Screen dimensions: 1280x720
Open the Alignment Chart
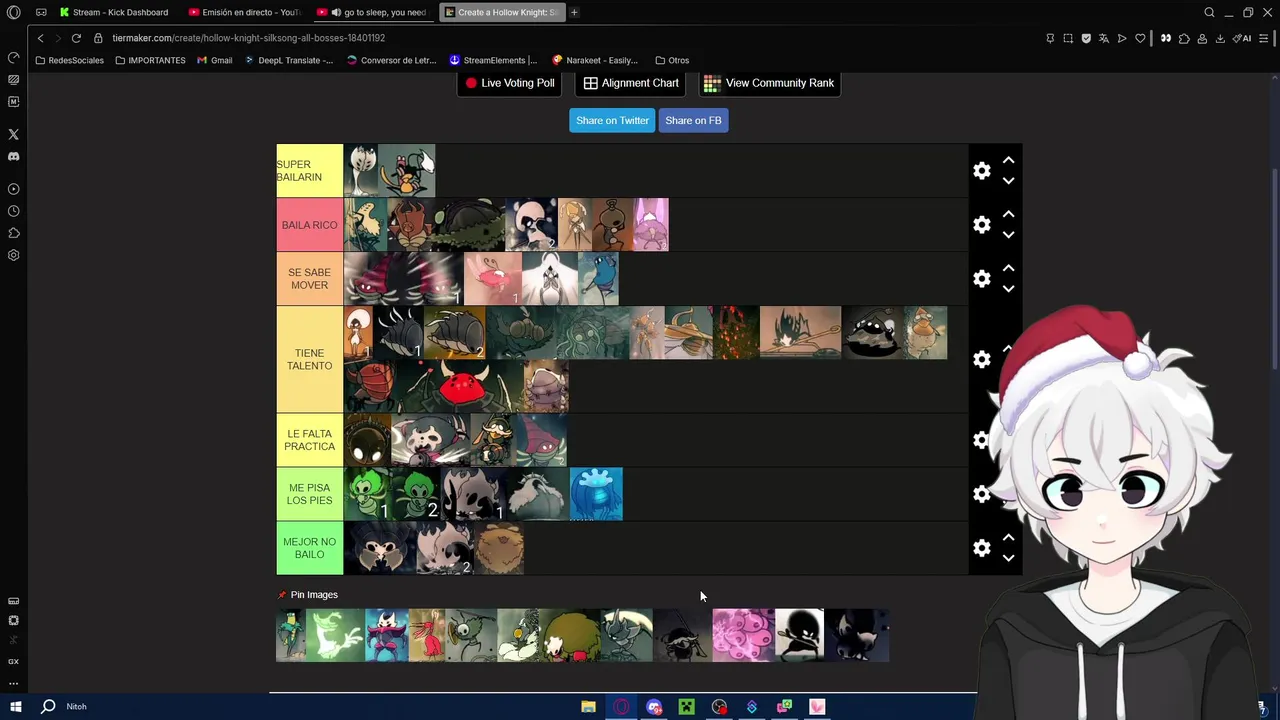tap(631, 83)
